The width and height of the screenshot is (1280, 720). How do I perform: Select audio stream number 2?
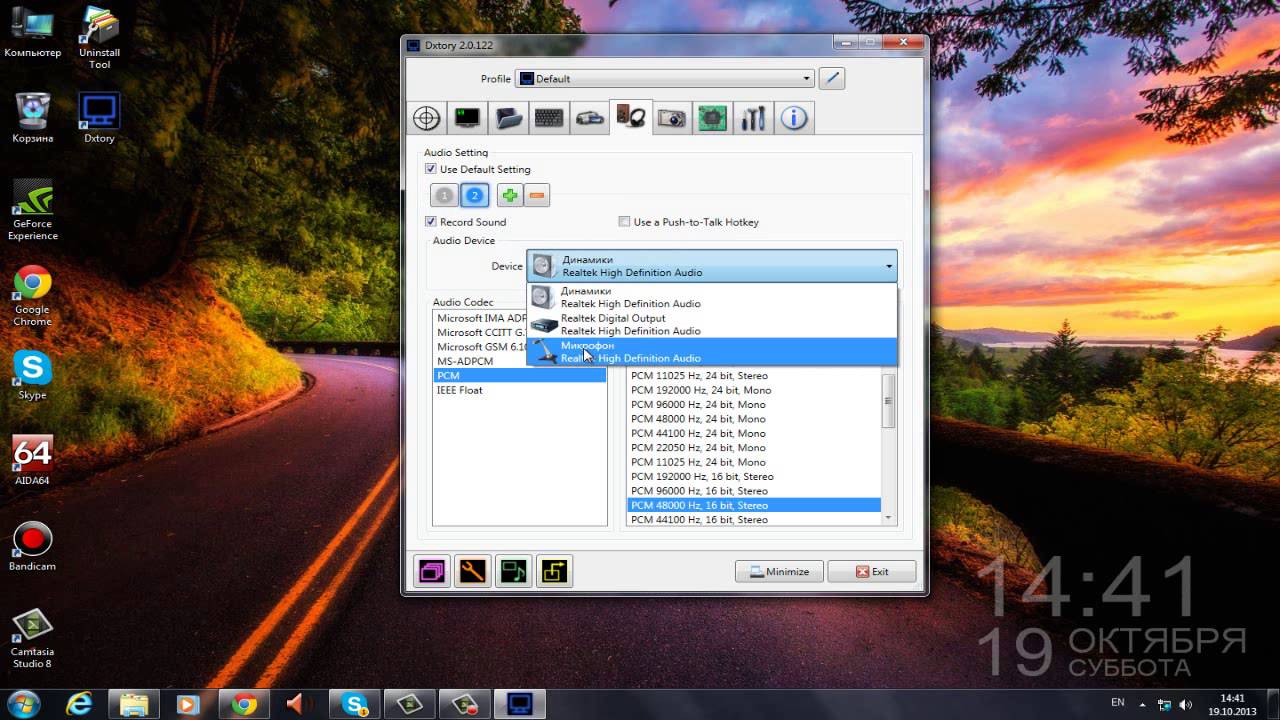click(475, 196)
